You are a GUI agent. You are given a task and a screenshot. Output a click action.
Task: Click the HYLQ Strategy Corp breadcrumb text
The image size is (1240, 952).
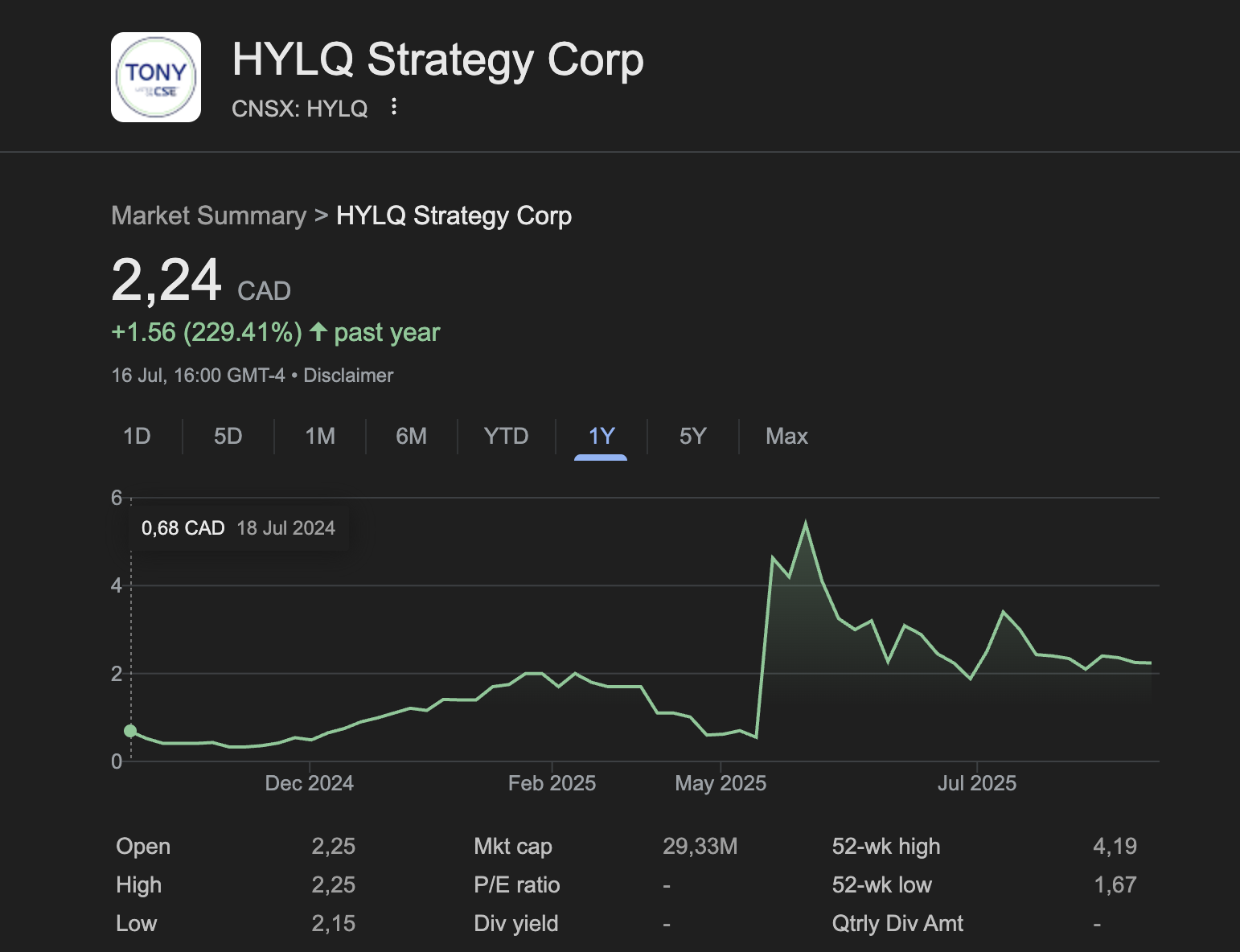coord(454,215)
